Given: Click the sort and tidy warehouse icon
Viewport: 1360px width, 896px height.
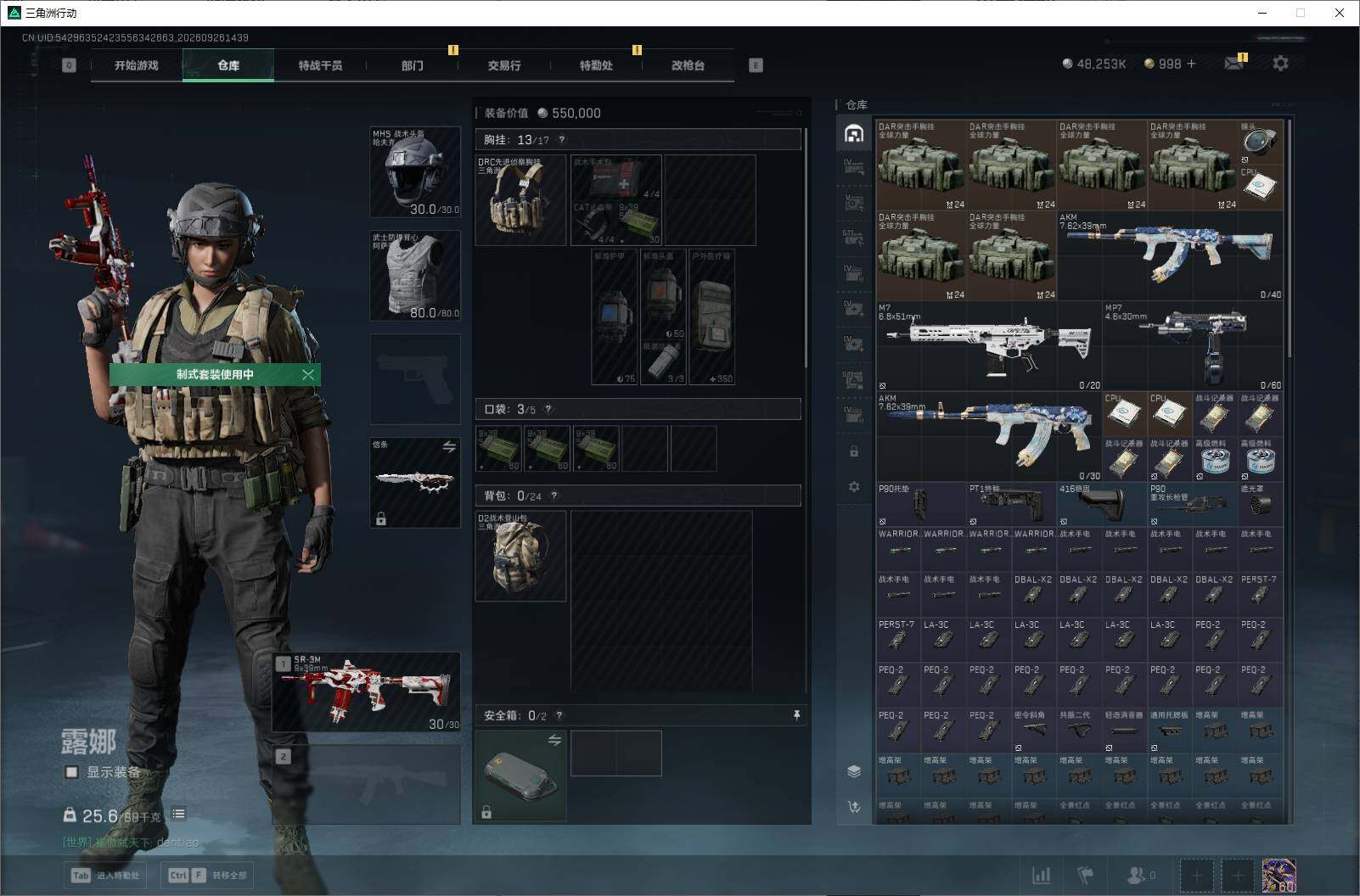Looking at the screenshot, I should click(854, 807).
